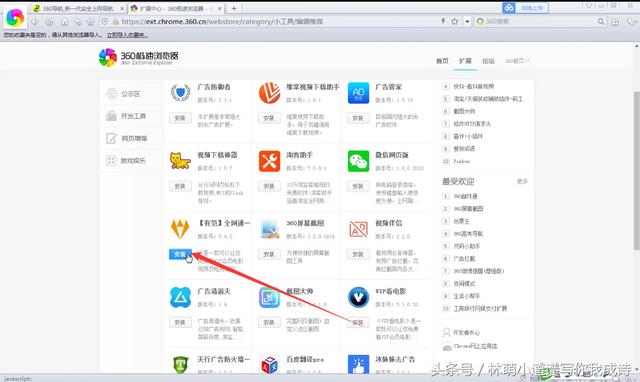Expand the dropdown arrow beside the star icon
This screenshot has width=640, height=382.
(x=467, y=22)
